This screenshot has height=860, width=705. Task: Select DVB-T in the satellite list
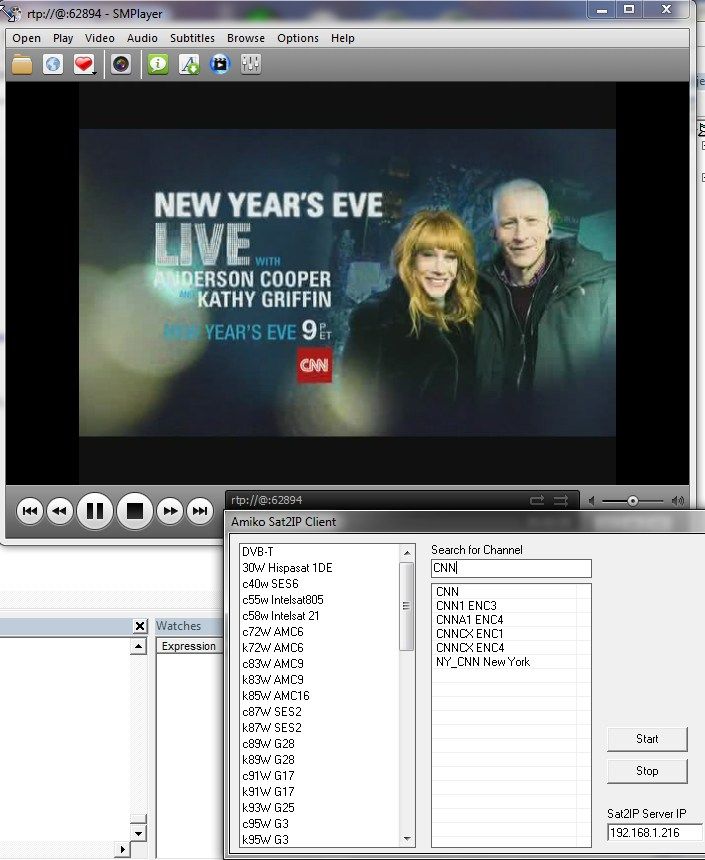click(321, 552)
